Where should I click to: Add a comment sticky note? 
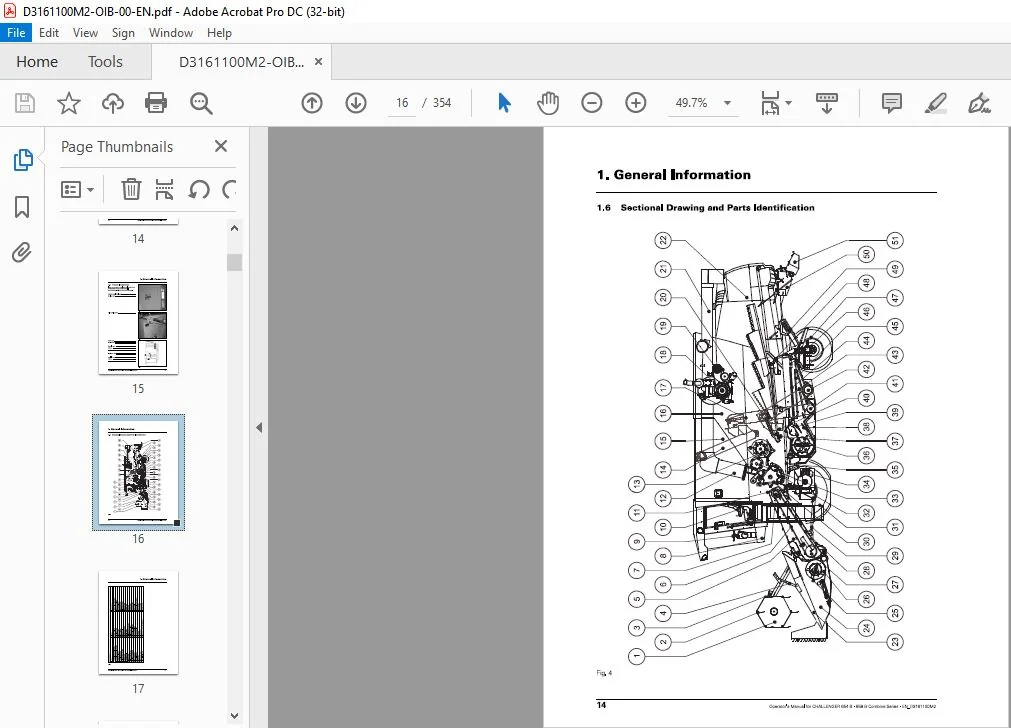click(x=892, y=103)
